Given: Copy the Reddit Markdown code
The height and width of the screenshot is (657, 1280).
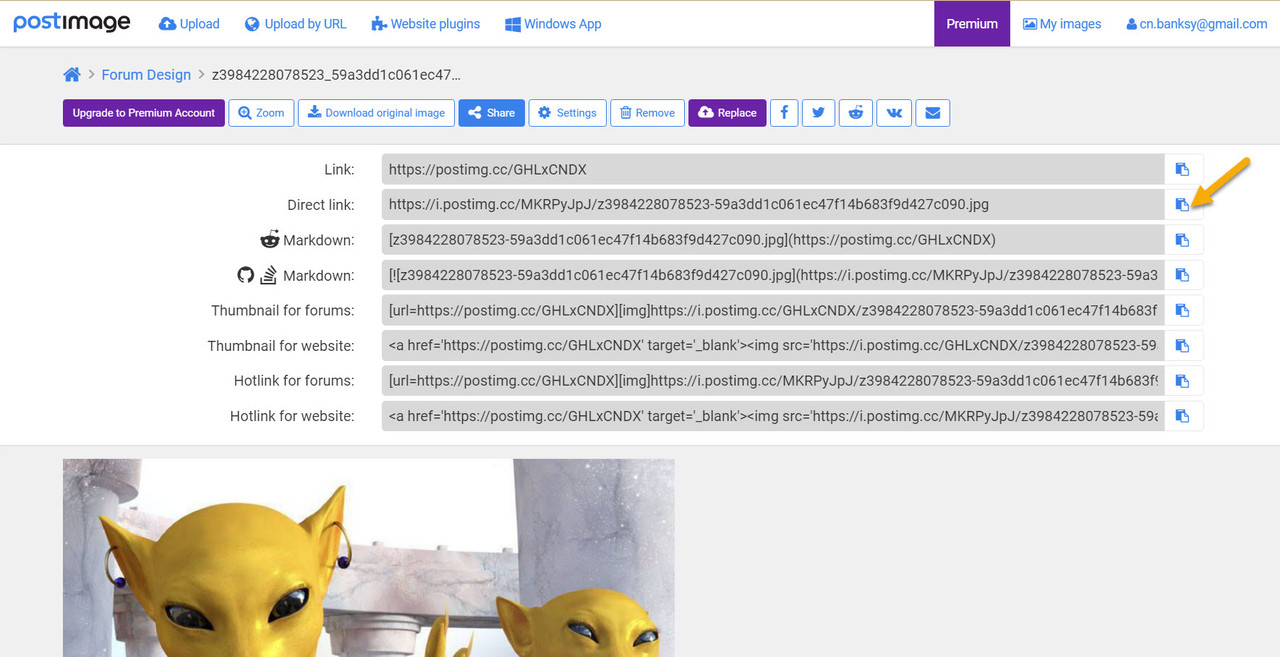Looking at the screenshot, I should (x=1183, y=240).
